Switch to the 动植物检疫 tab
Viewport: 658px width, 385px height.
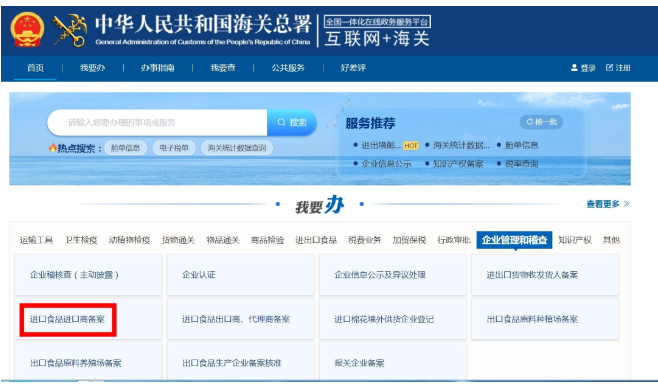pos(129,240)
